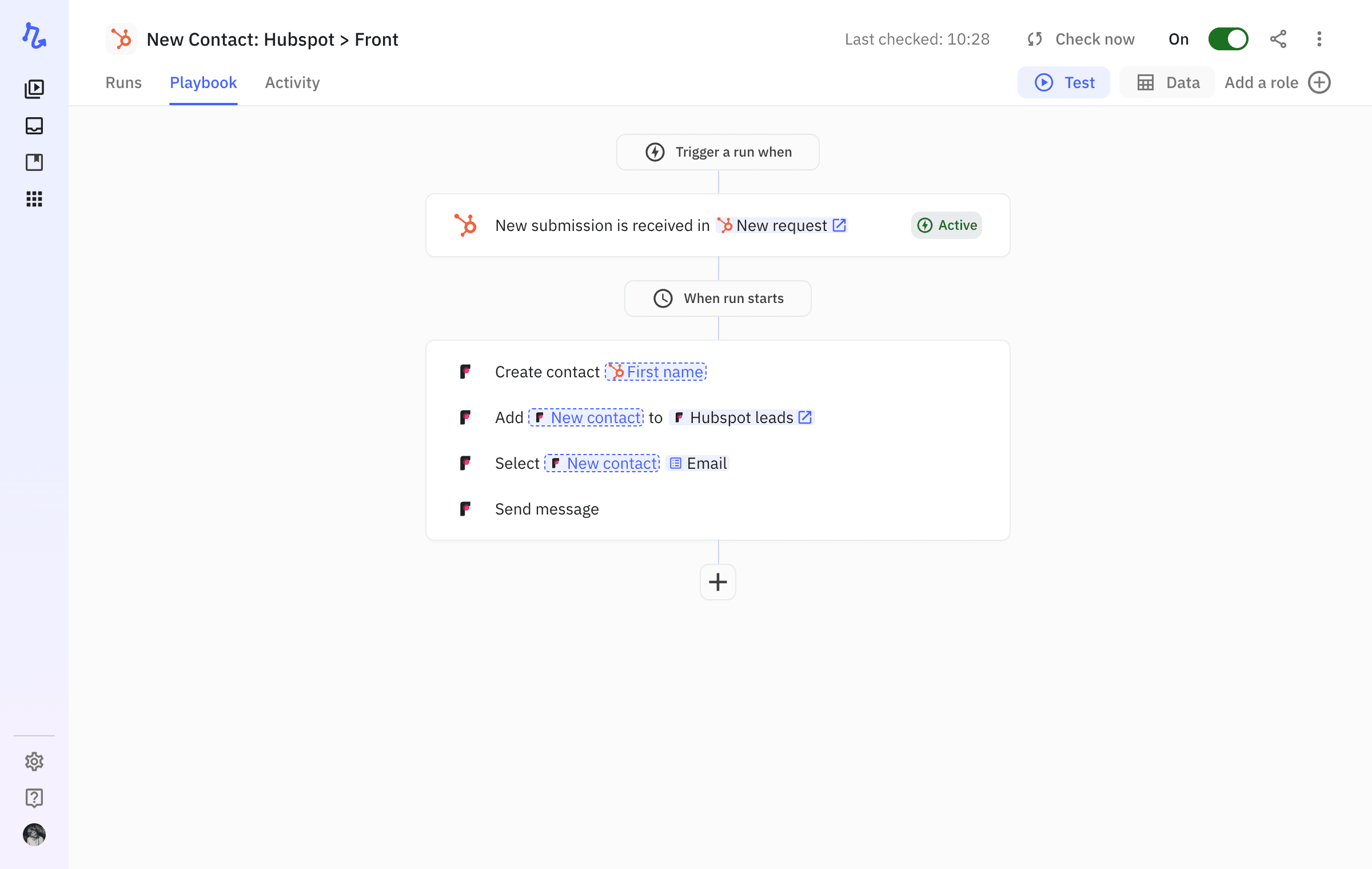Open the inbox icon in the sidebar

coord(34,126)
